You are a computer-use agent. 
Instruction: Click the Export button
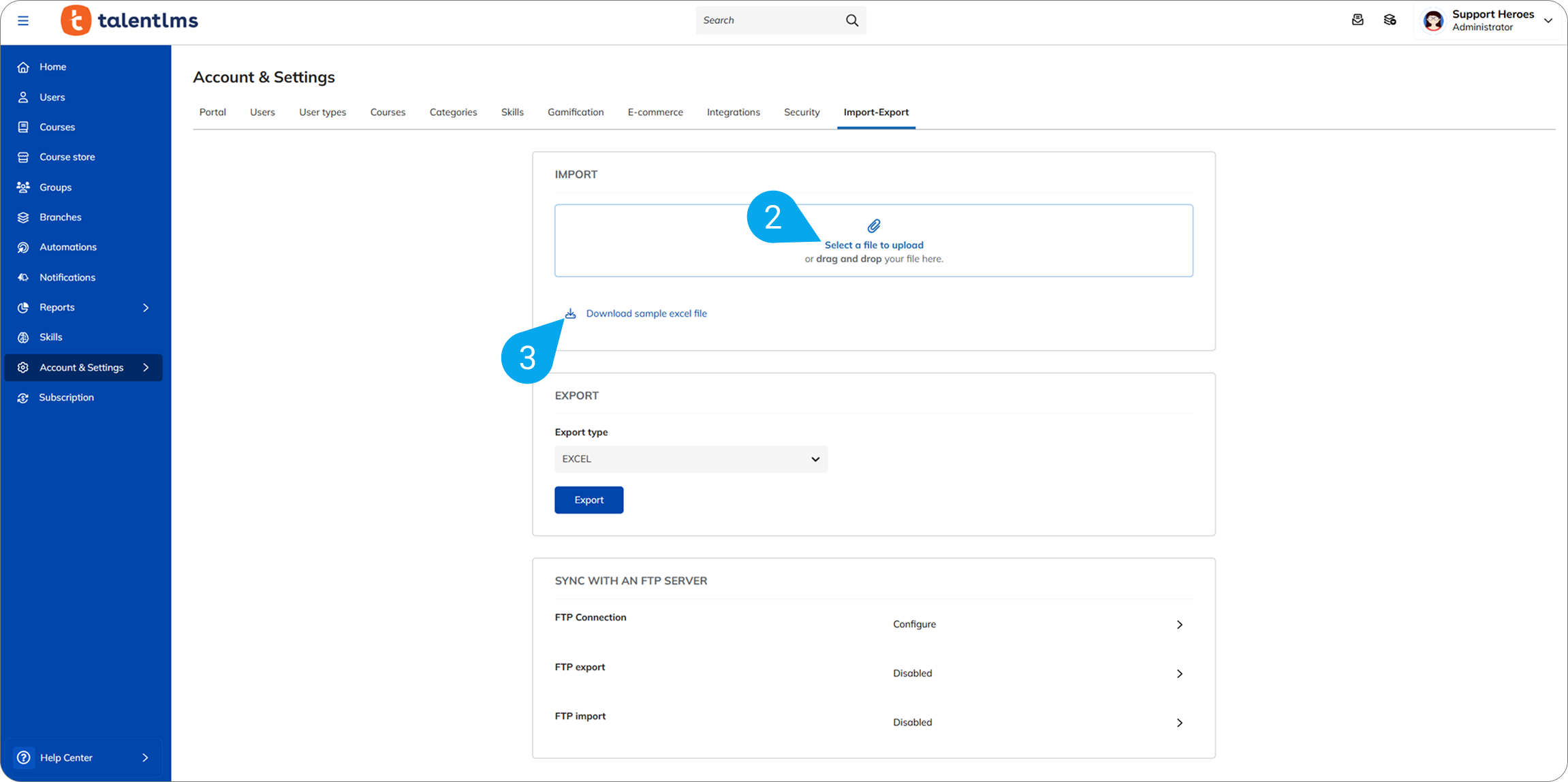tap(589, 499)
